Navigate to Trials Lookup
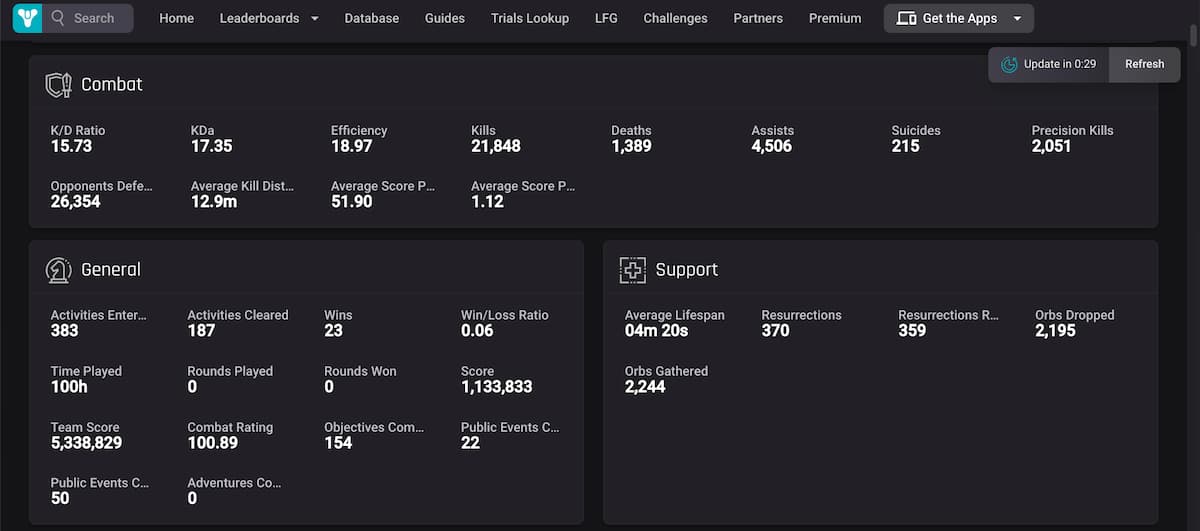 click(x=529, y=18)
